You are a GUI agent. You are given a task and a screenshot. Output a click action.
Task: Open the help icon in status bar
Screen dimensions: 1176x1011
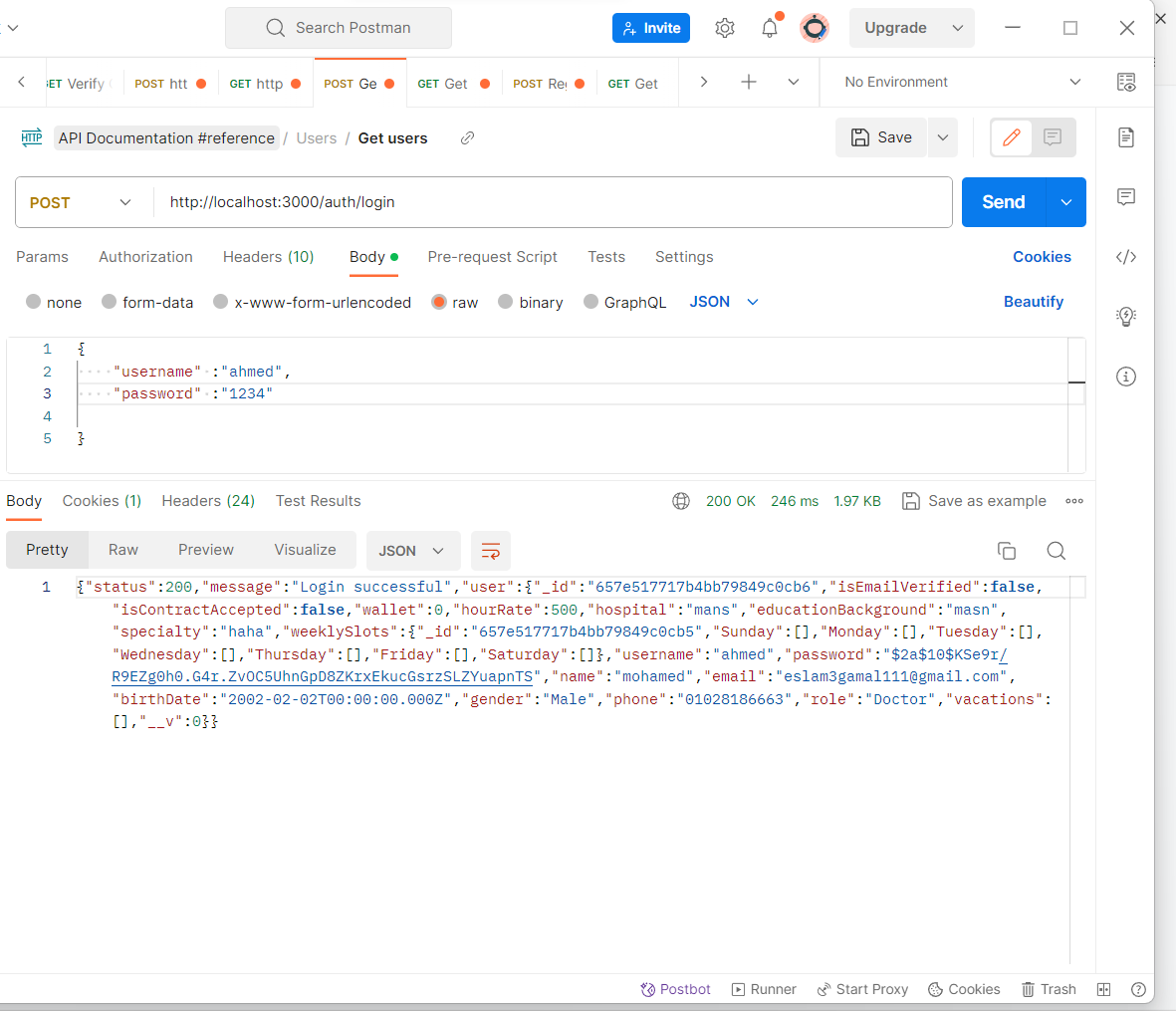1138,989
